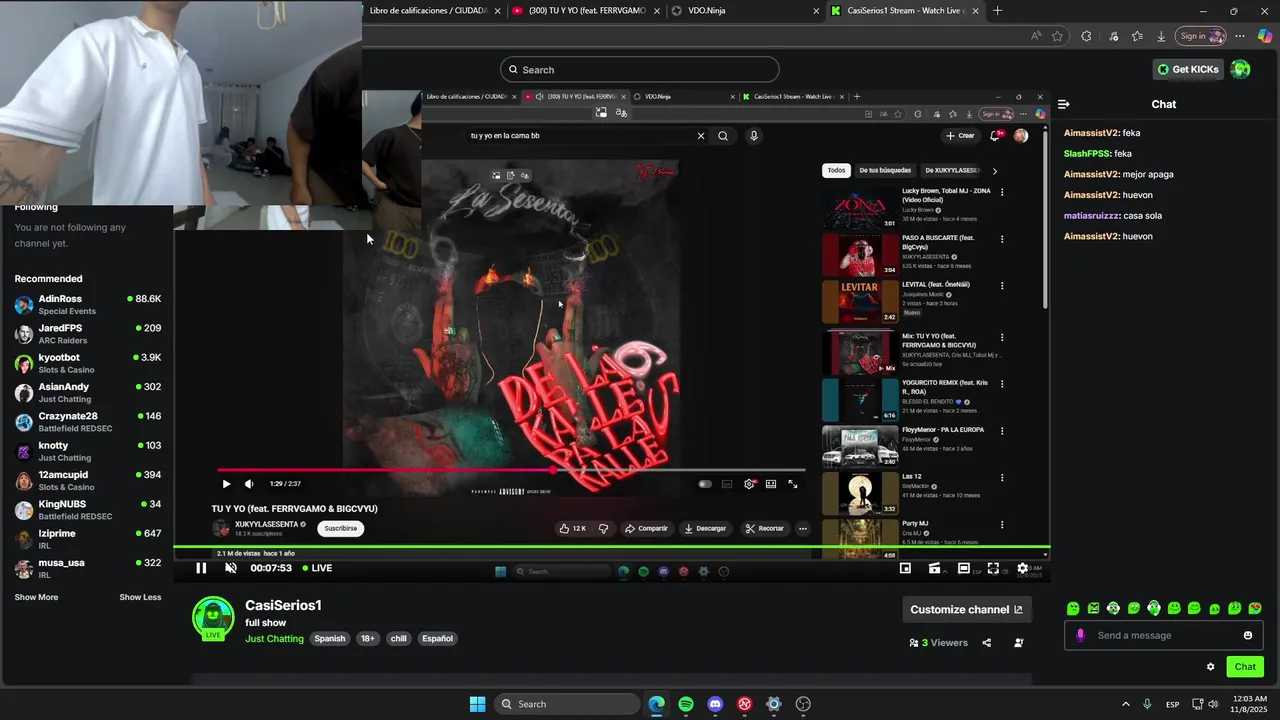Click username matiasruizzz in chat
The width and height of the screenshot is (1280, 720).
pyautogui.click(x=1091, y=216)
